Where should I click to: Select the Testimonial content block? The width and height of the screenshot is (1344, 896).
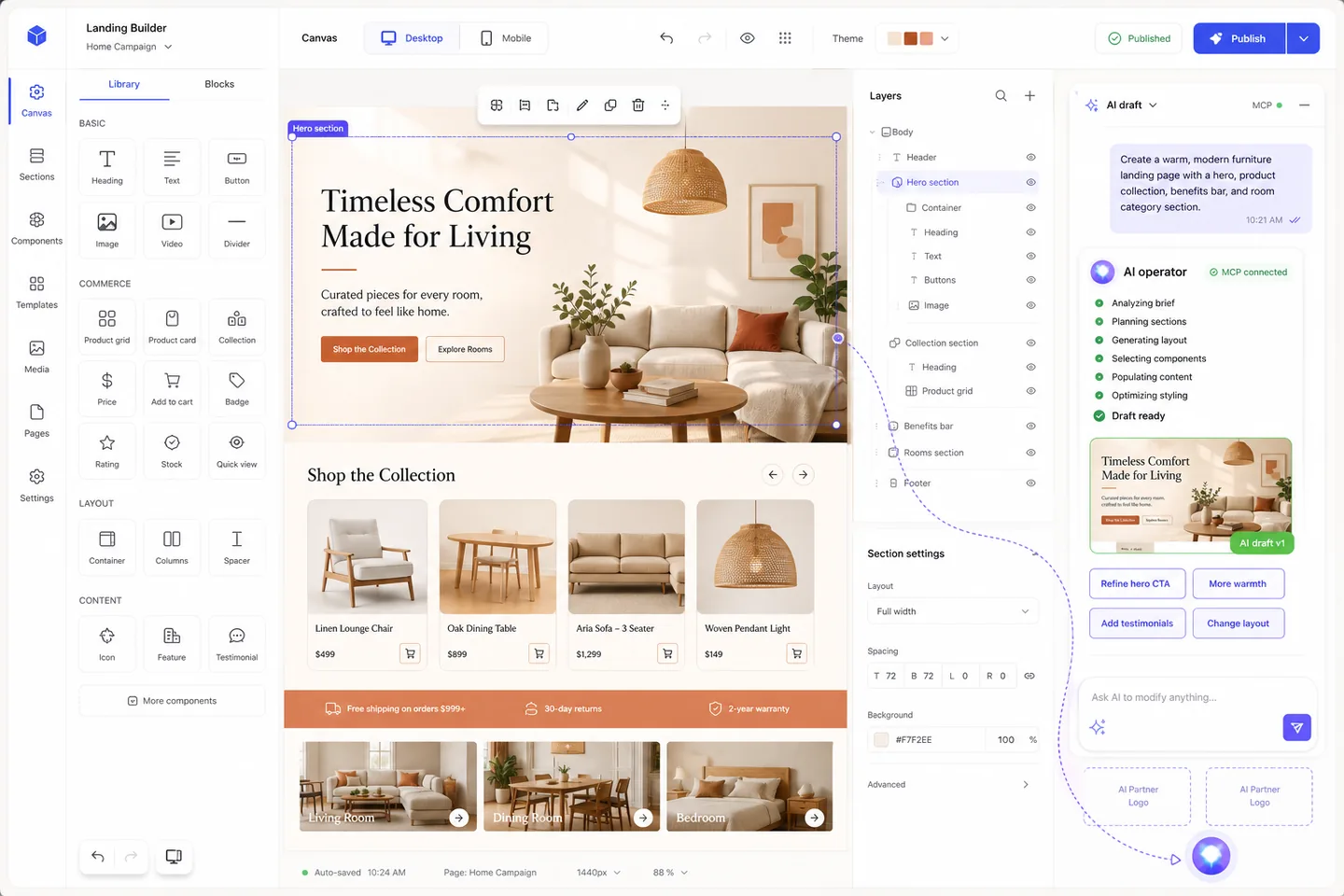click(x=237, y=644)
